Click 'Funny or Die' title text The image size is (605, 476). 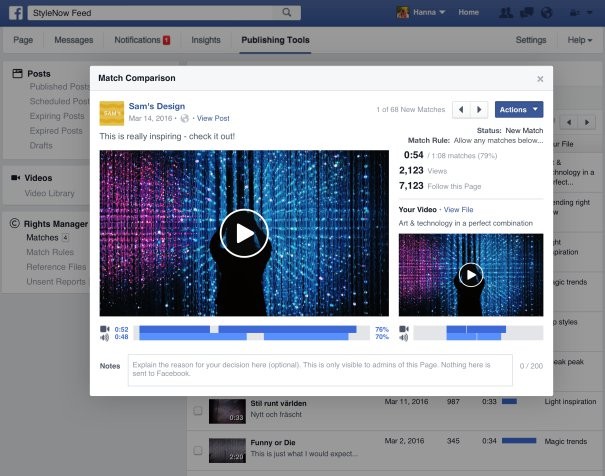(x=273, y=442)
